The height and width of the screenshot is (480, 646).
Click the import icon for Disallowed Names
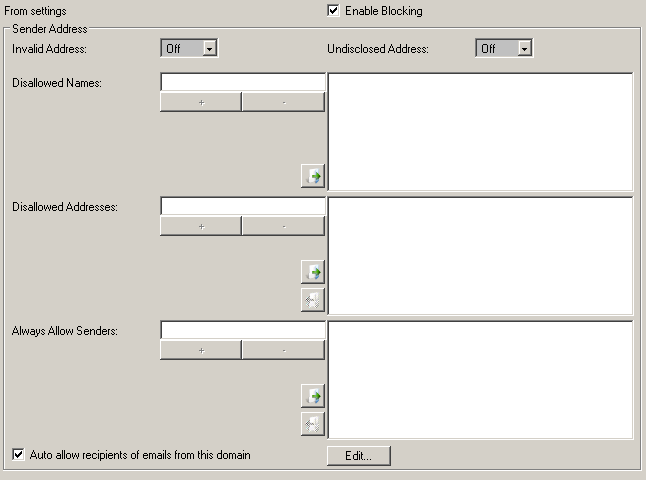point(313,176)
